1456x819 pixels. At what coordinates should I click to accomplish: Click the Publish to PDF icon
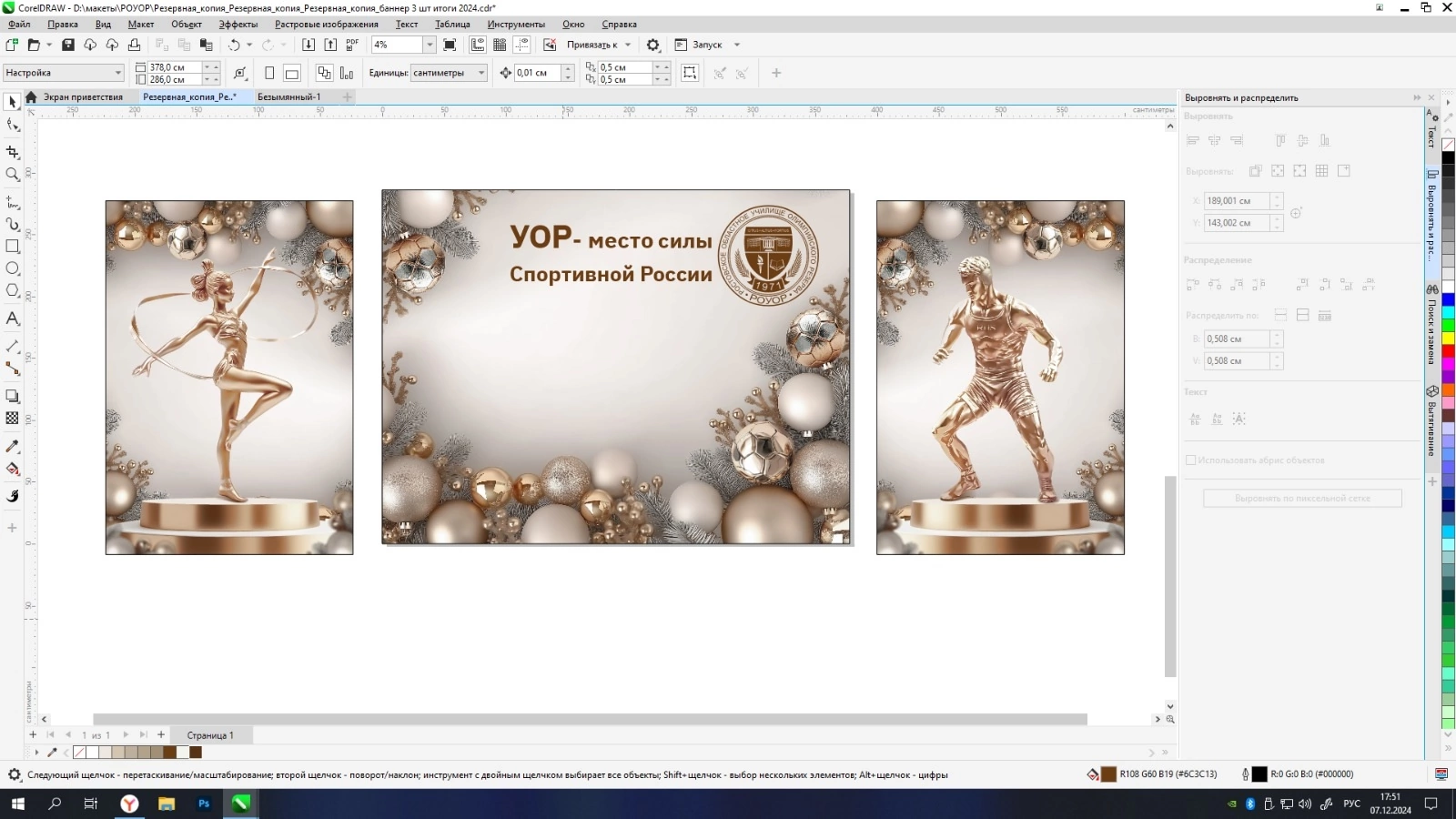click(352, 45)
